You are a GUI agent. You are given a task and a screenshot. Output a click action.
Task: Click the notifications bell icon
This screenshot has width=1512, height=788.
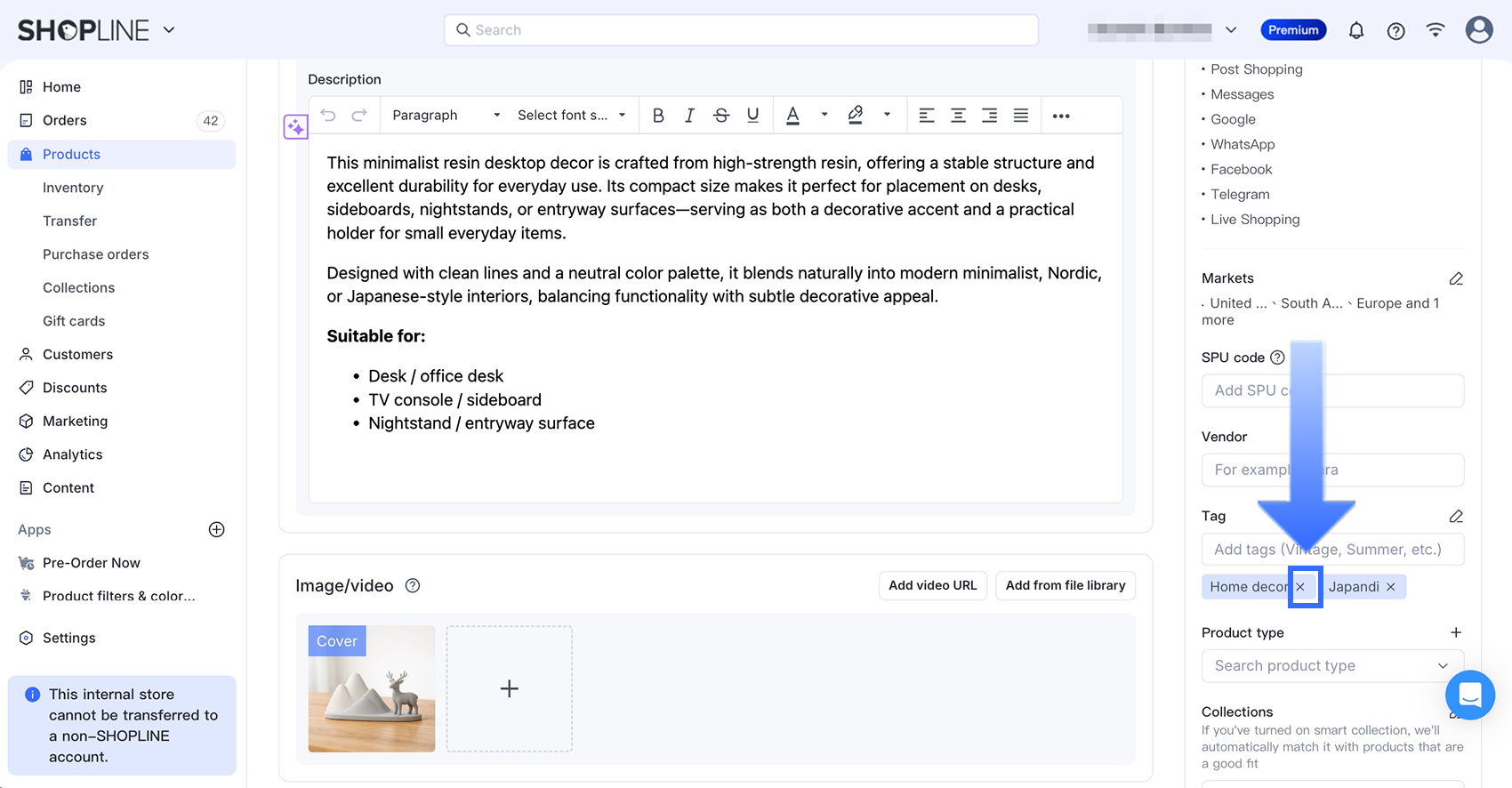[1356, 30]
